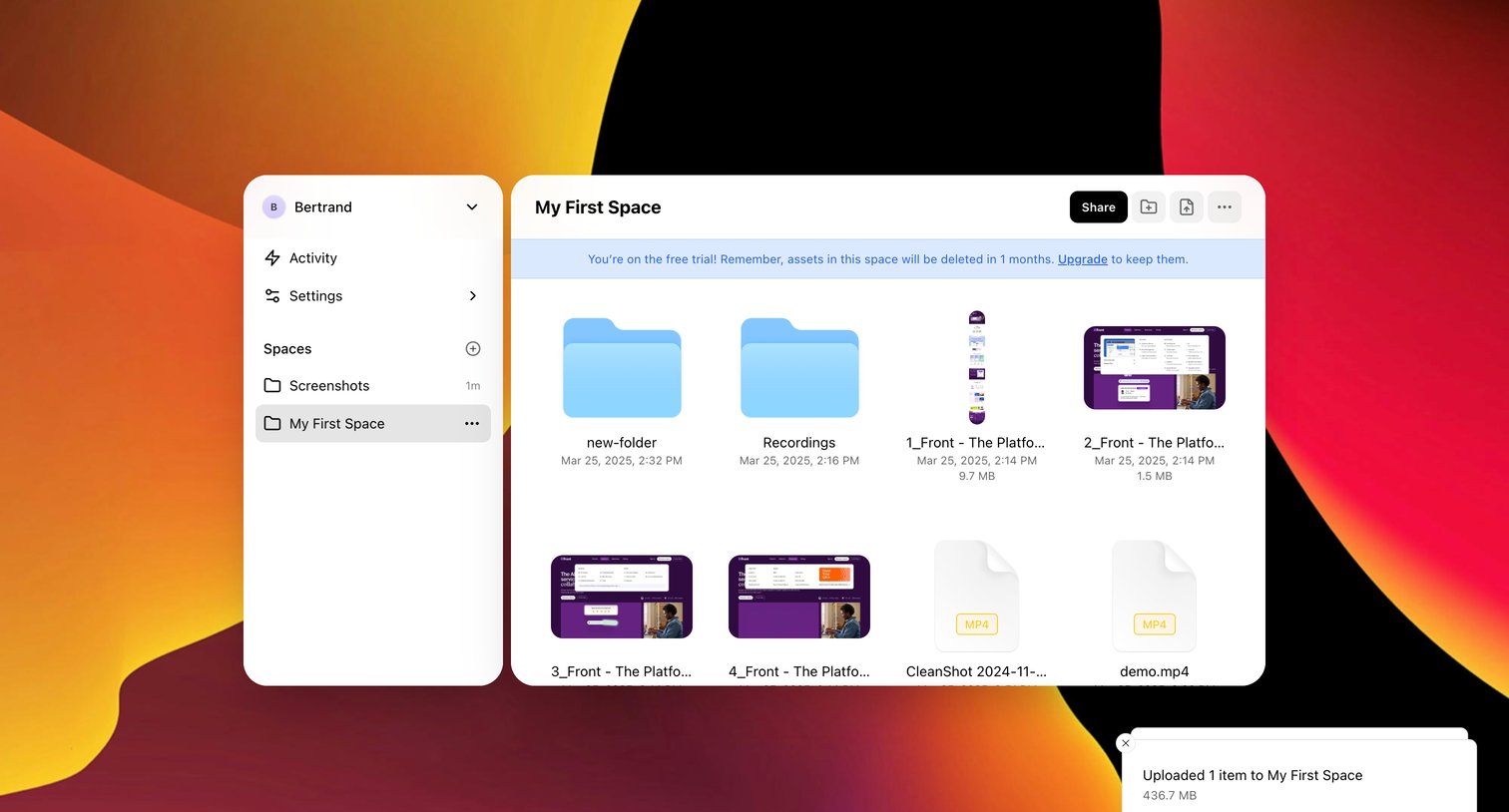Click the 1_Front - The Platfo... file name
Viewport: 1509px width, 812px height.
(976, 443)
